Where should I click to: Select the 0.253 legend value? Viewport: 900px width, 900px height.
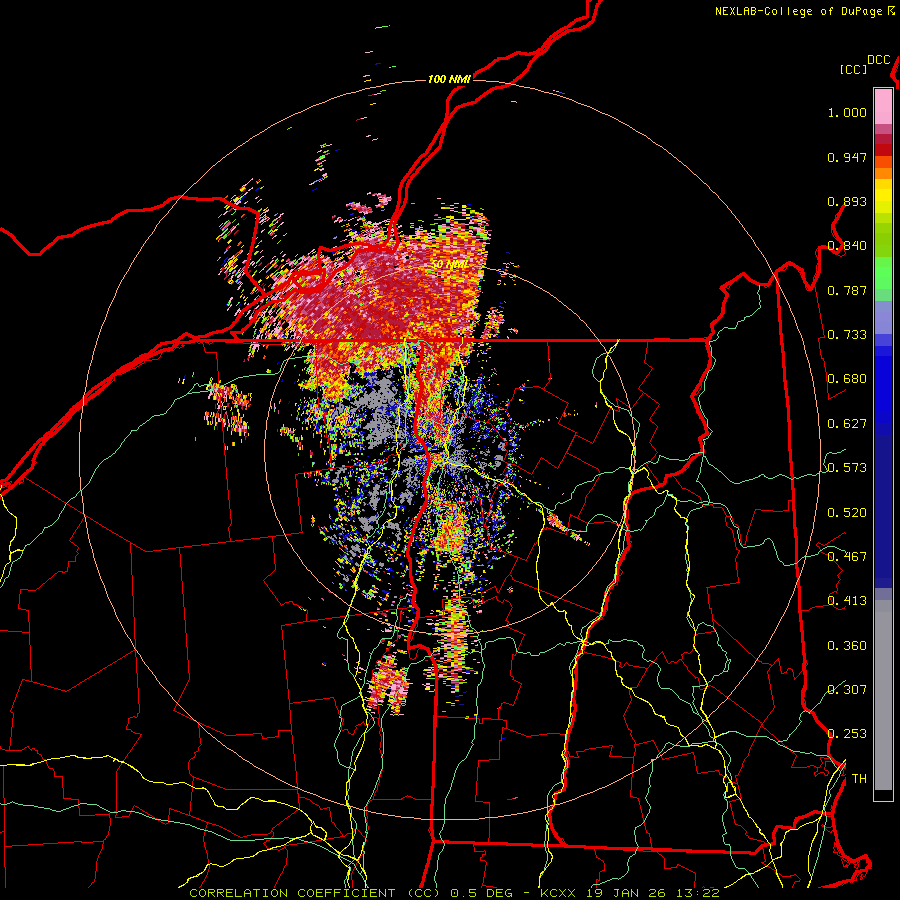pyautogui.click(x=847, y=734)
